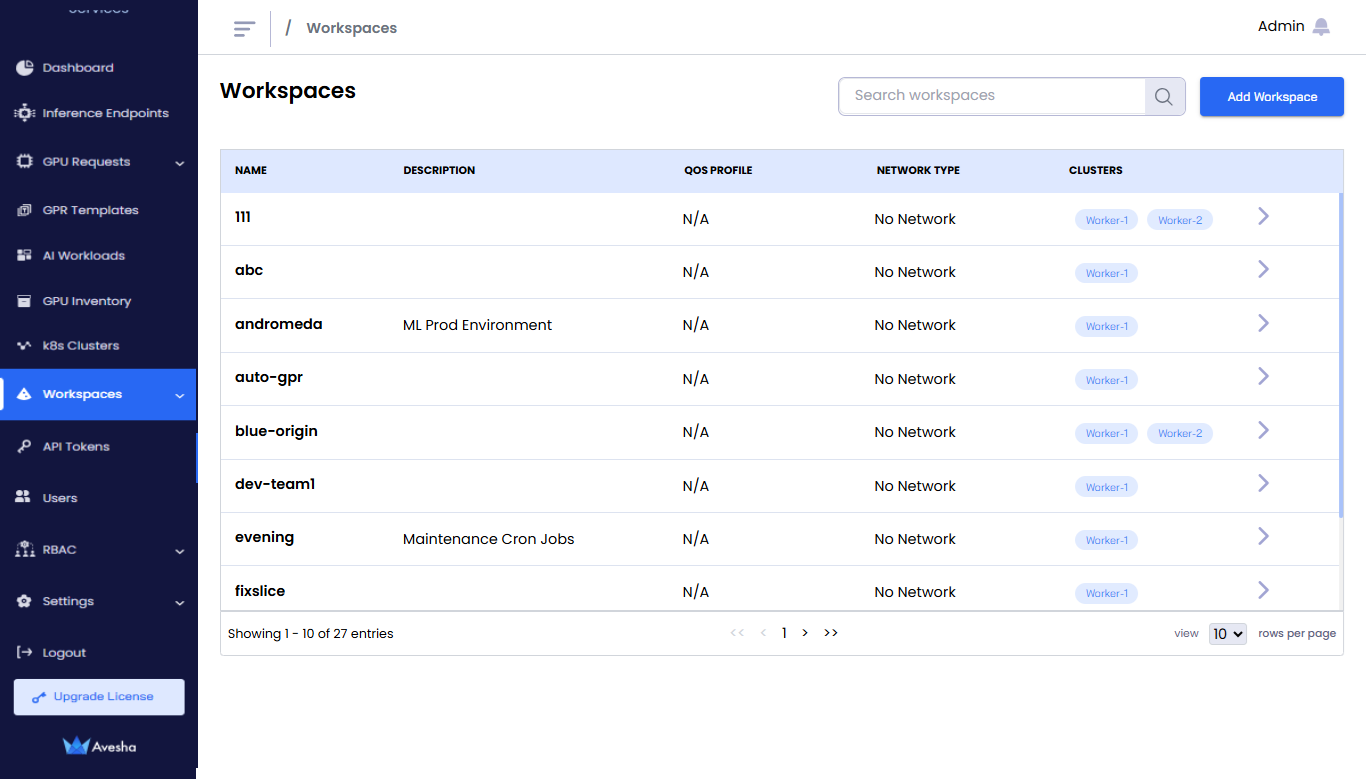The image size is (1366, 779).
Task: Click the Search workspaces input field
Action: (x=992, y=96)
